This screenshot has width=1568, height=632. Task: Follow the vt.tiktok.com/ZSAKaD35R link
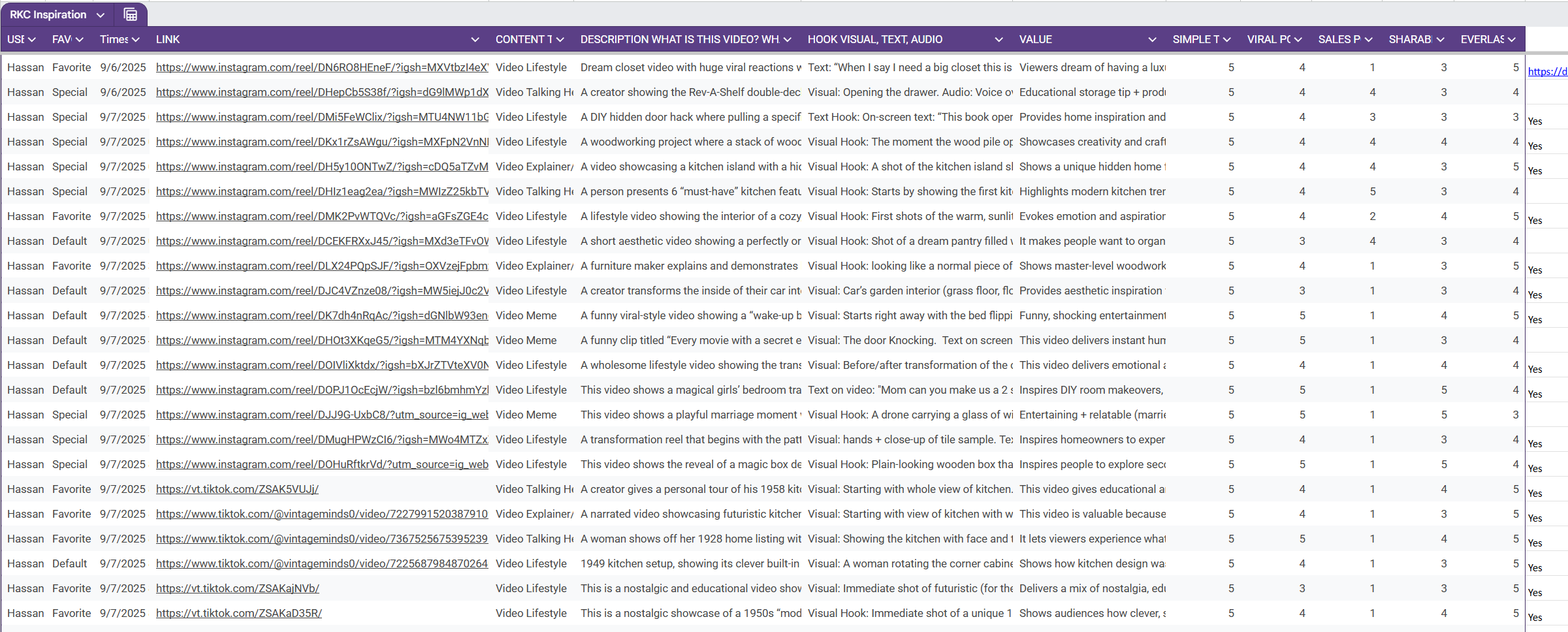click(x=238, y=613)
